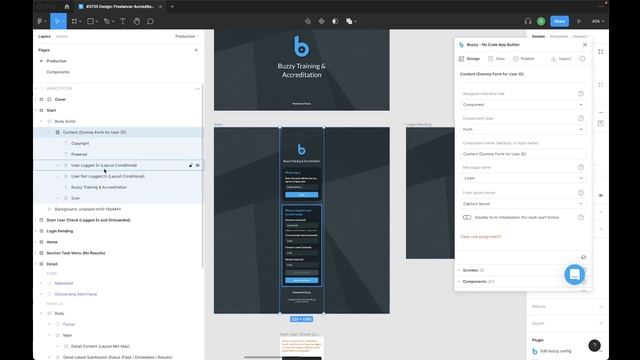
Task: Click the headphones audio icon
Action: pos(528,21)
